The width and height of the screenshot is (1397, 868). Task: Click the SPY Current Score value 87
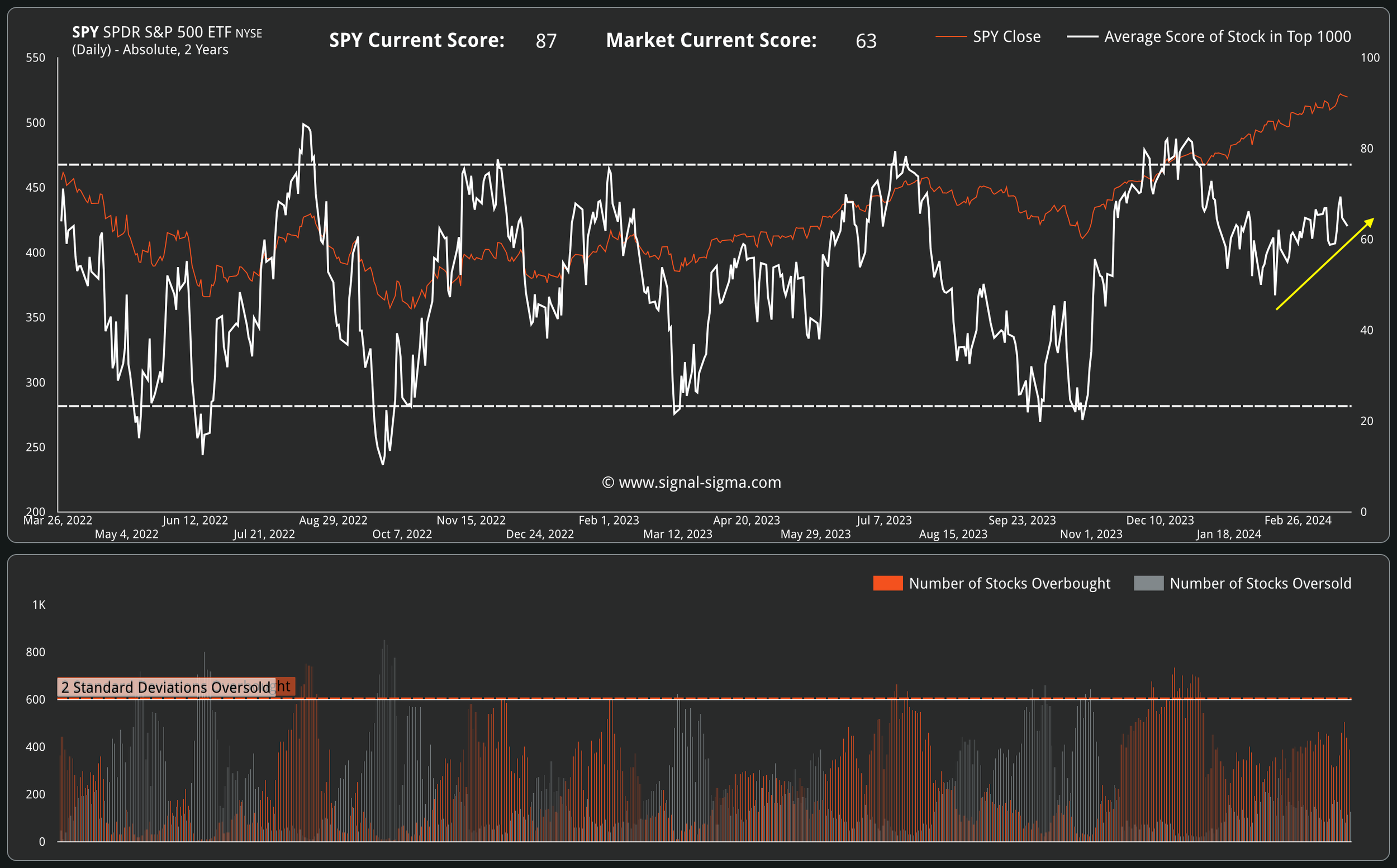point(546,41)
